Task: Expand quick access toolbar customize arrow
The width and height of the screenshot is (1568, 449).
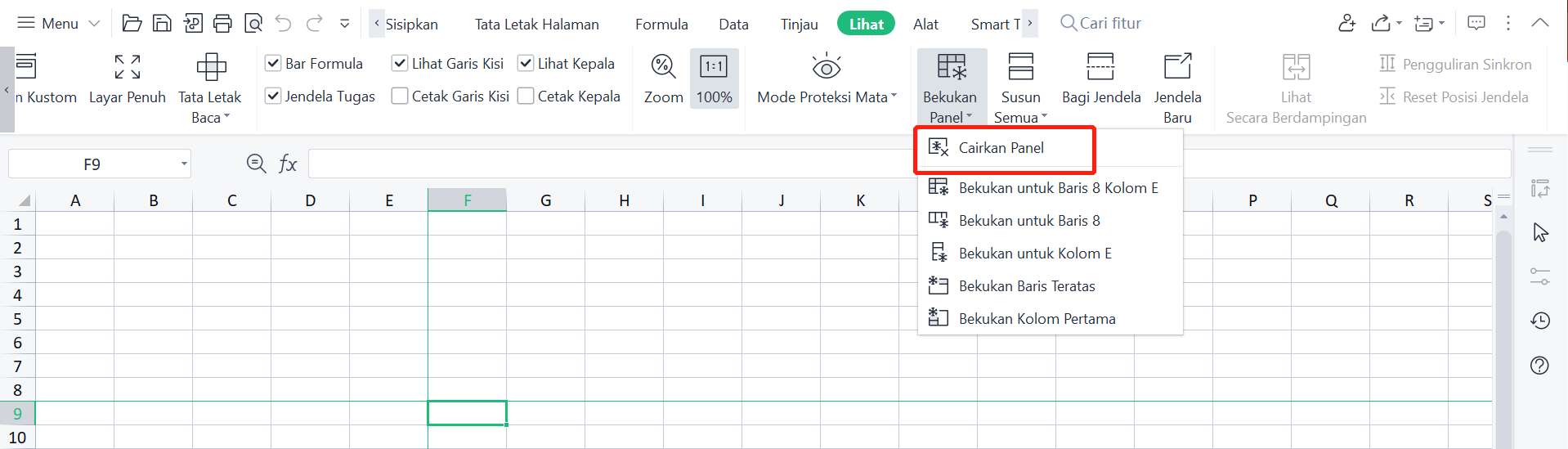Action: point(345,24)
